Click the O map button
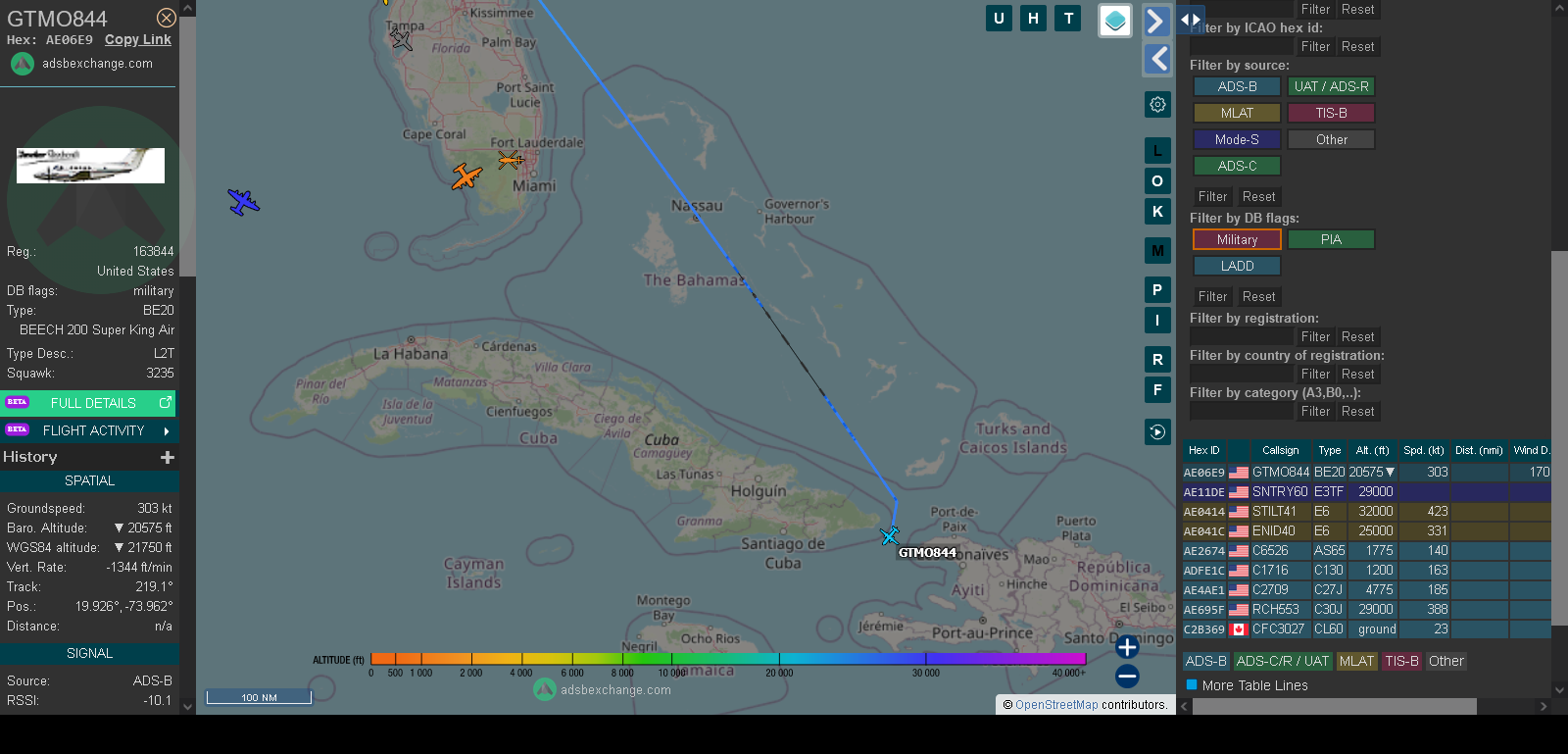 coord(1157,181)
